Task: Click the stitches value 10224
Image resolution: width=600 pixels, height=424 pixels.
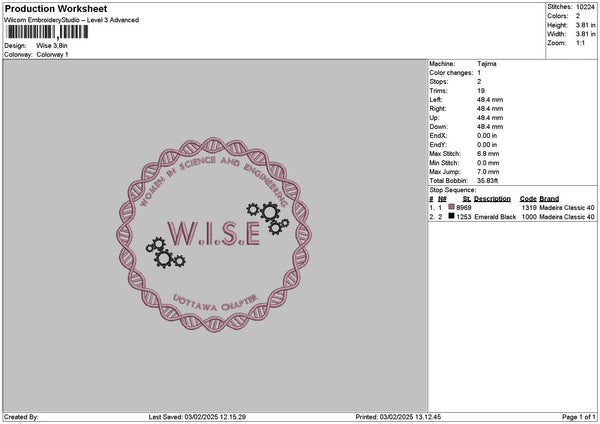Action: point(585,7)
